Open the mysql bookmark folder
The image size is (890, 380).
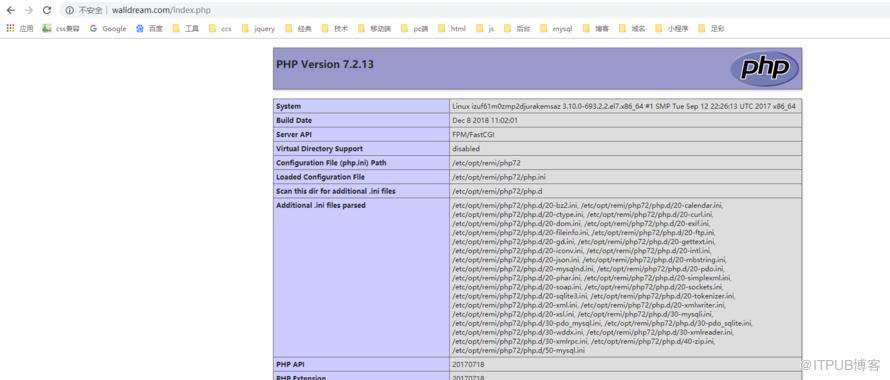(556, 28)
